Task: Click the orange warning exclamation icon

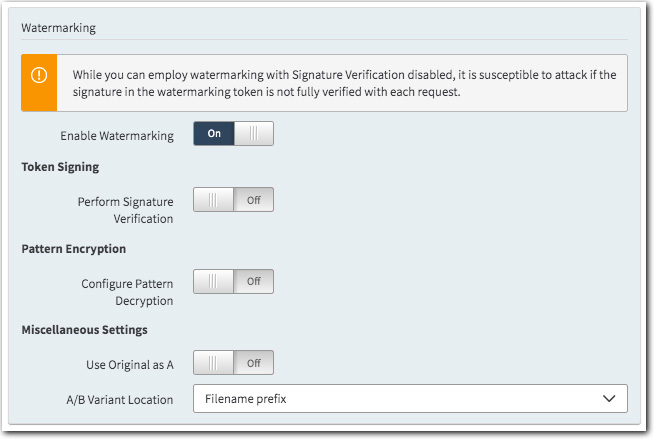Action: [39, 75]
